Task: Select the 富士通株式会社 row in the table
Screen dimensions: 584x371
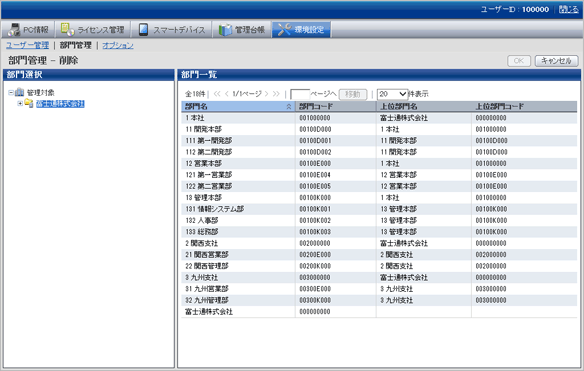Action: (x=379, y=312)
